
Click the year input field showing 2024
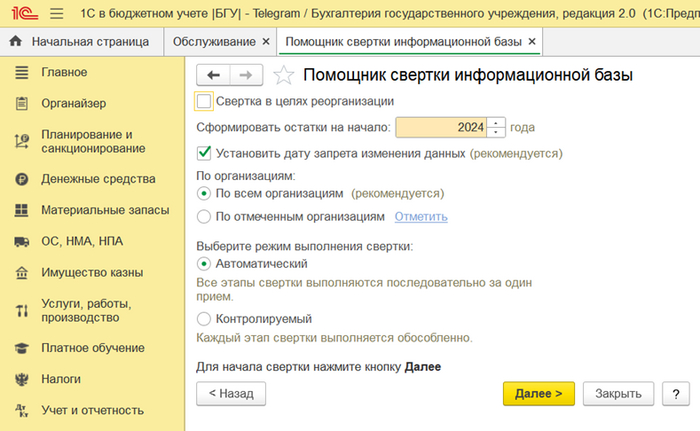[x=442, y=128]
